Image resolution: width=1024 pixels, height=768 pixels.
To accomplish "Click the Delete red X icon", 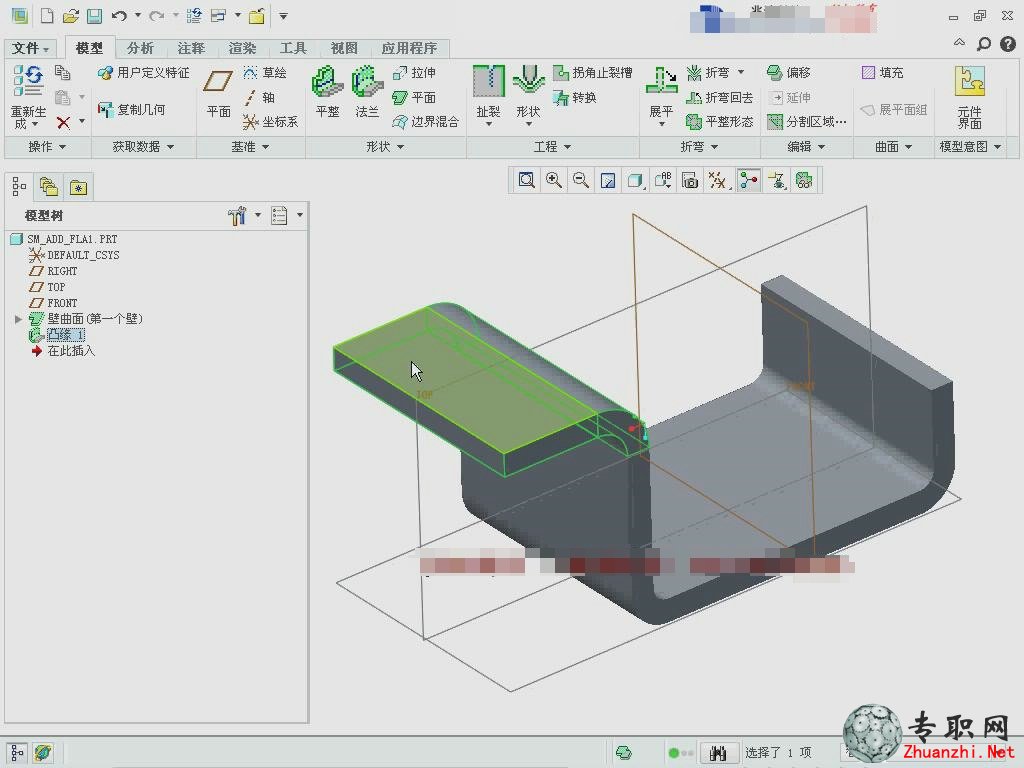I will tap(63, 122).
